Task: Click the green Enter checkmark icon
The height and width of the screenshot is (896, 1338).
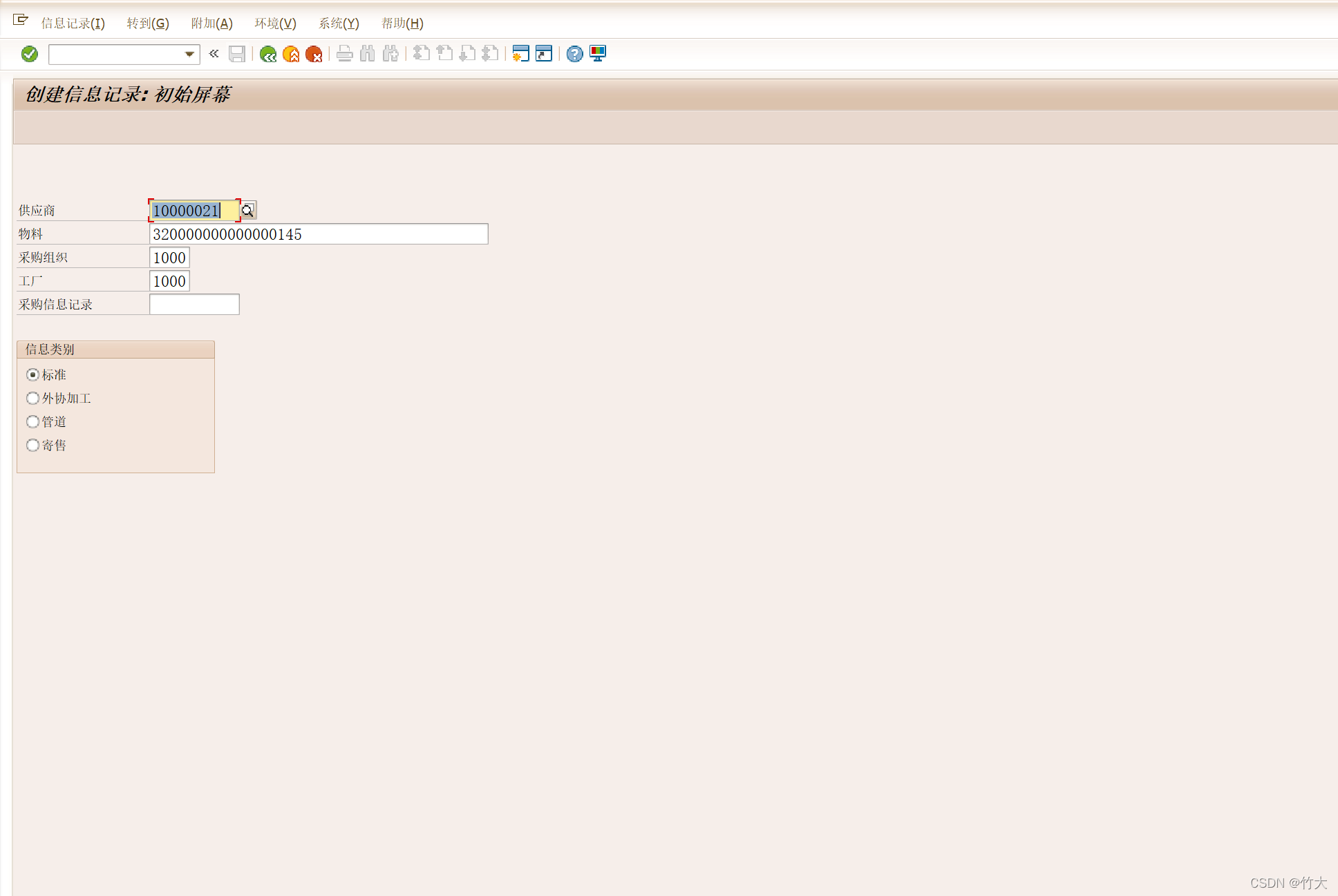Action: [29, 54]
